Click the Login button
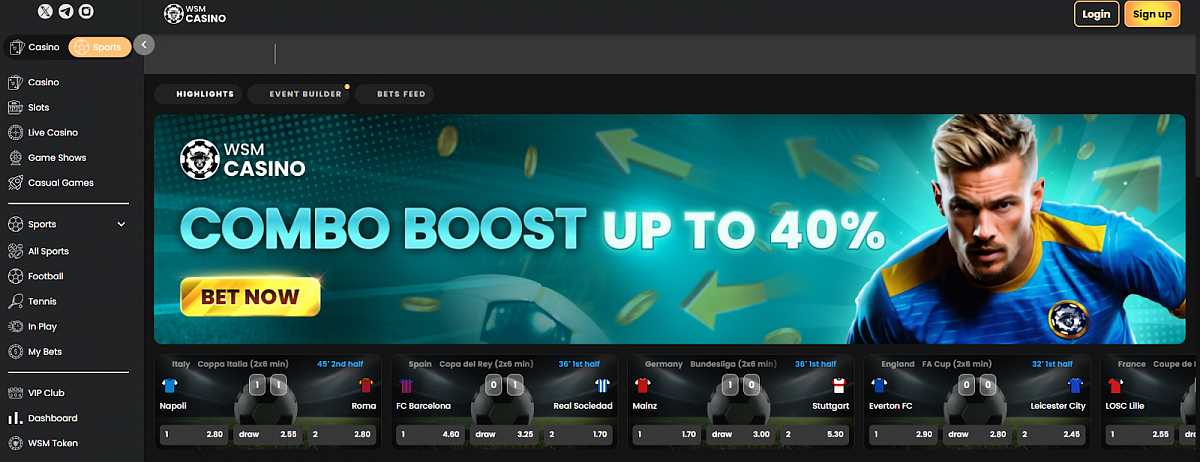 click(x=1096, y=14)
